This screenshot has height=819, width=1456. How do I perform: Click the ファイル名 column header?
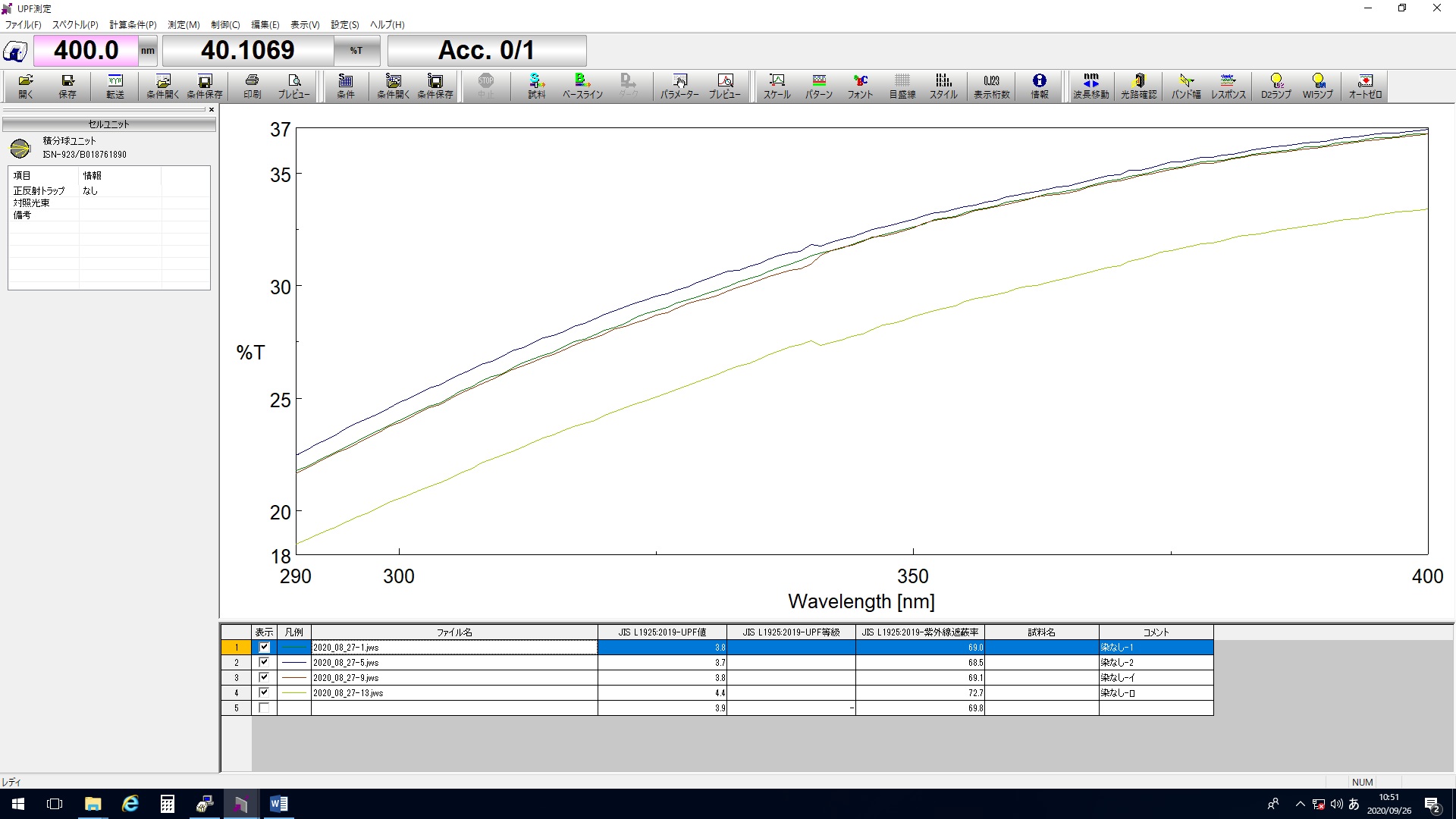coord(453,632)
